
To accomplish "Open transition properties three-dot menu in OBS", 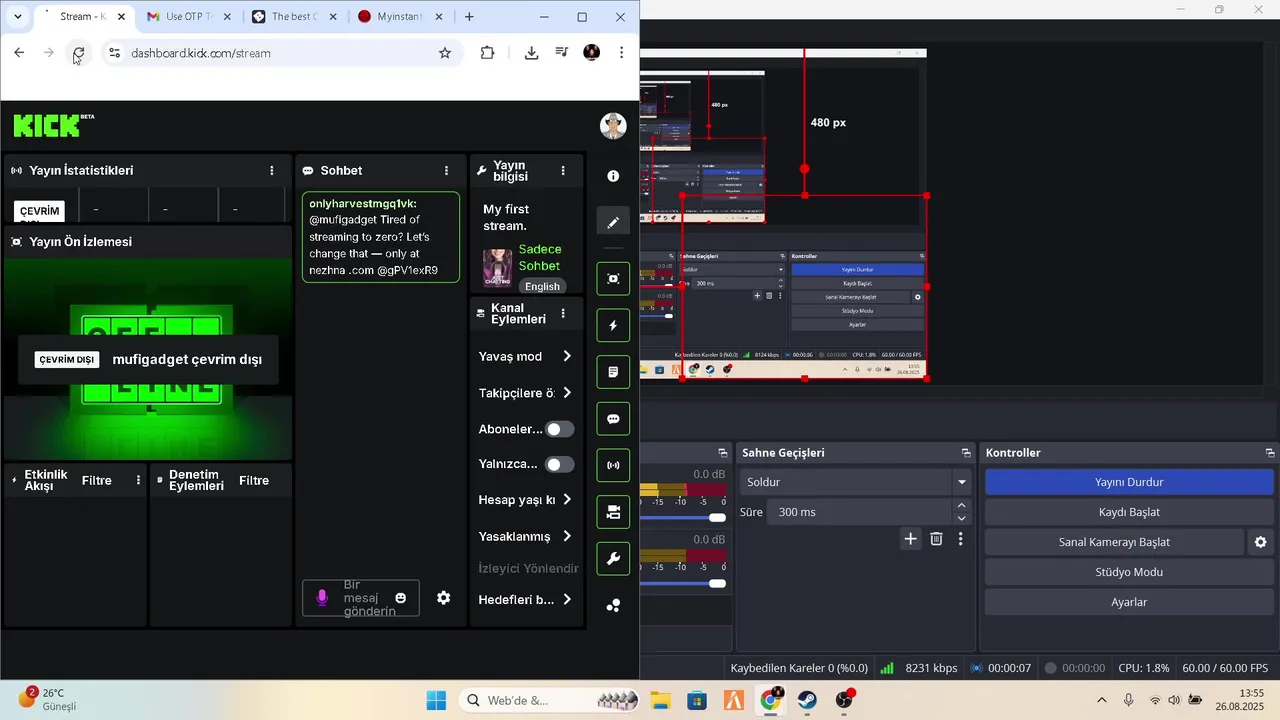I will 961,539.
